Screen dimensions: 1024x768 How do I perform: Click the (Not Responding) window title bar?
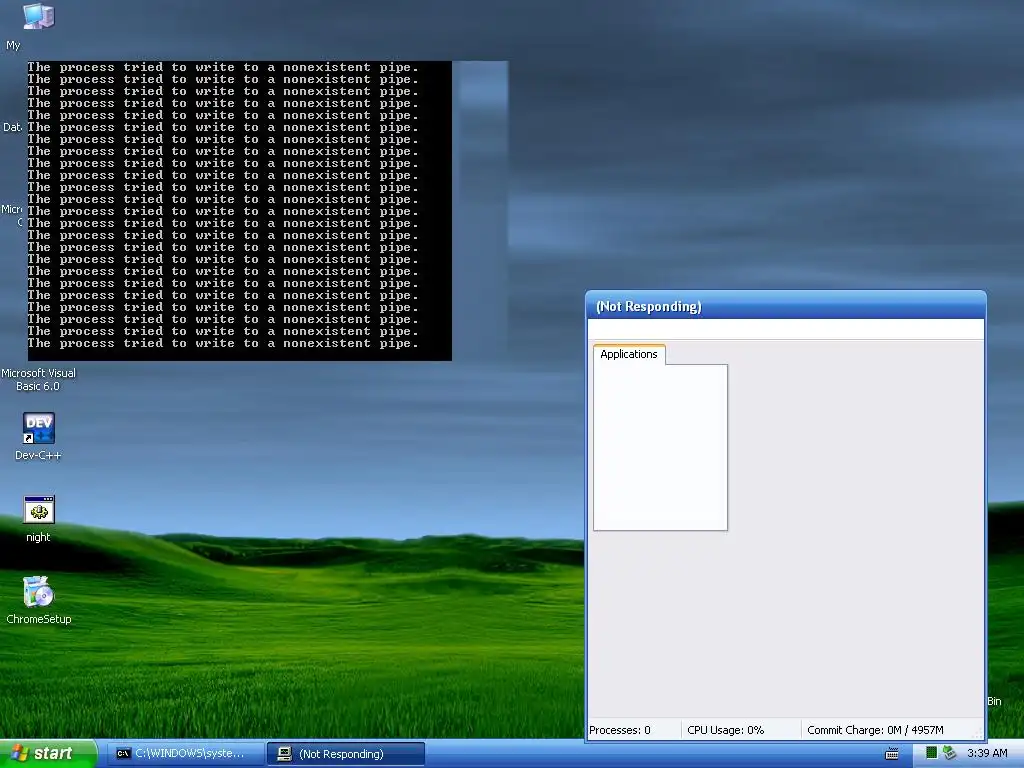click(x=786, y=306)
